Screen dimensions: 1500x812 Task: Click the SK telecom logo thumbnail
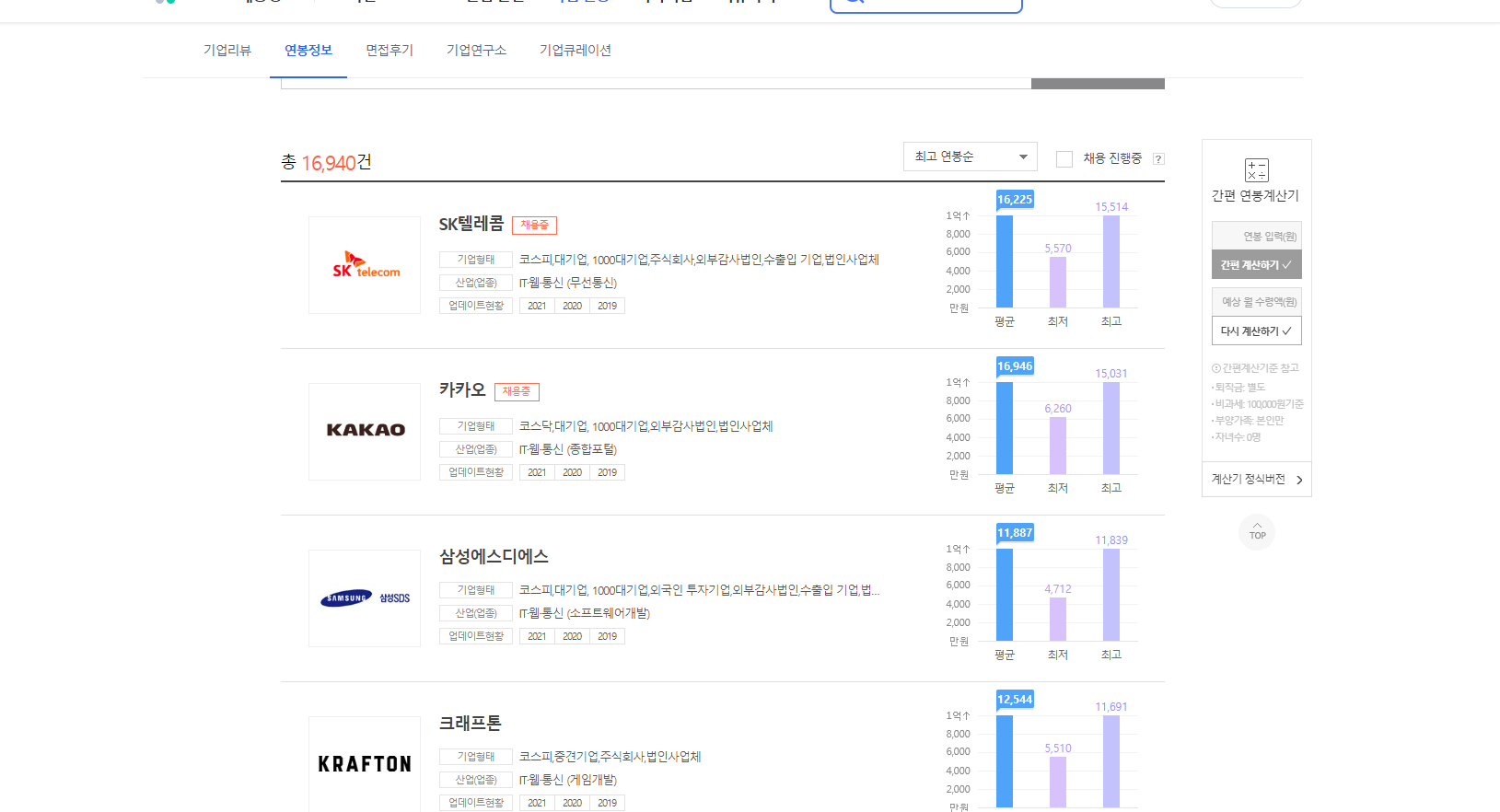(x=365, y=265)
